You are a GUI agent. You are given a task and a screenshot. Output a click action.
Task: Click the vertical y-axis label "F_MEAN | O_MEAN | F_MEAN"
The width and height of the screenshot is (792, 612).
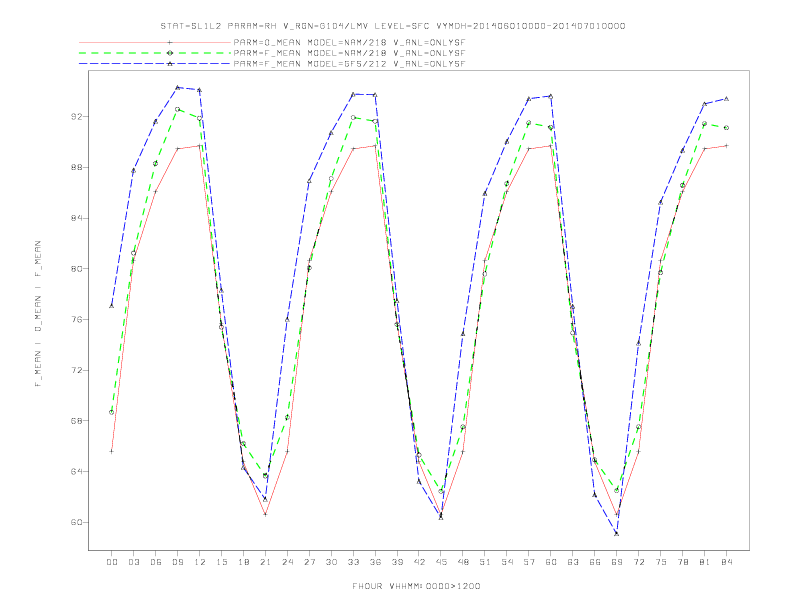pos(38,314)
